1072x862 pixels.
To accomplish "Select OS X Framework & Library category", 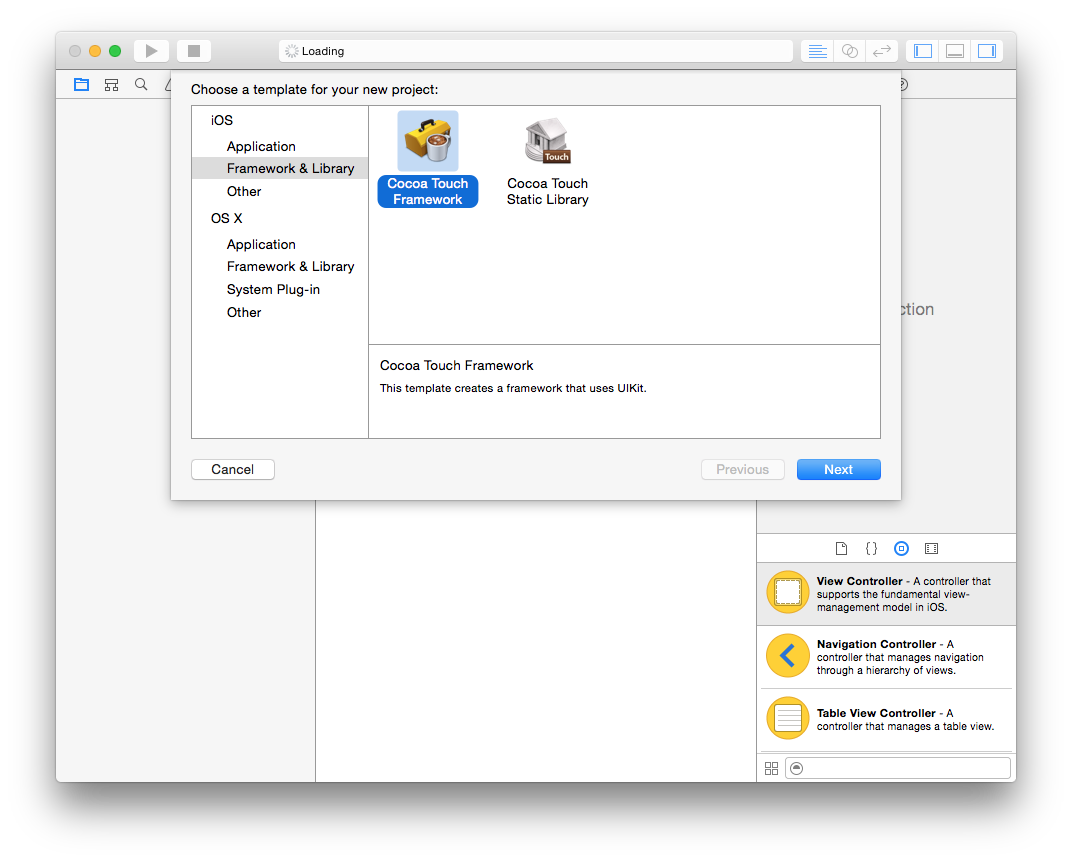I will pos(291,267).
